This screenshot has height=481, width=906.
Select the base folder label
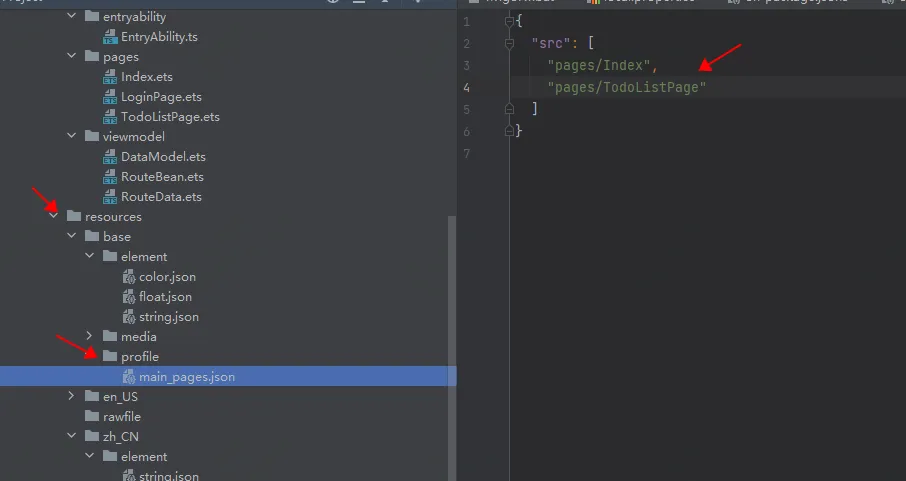coord(117,236)
